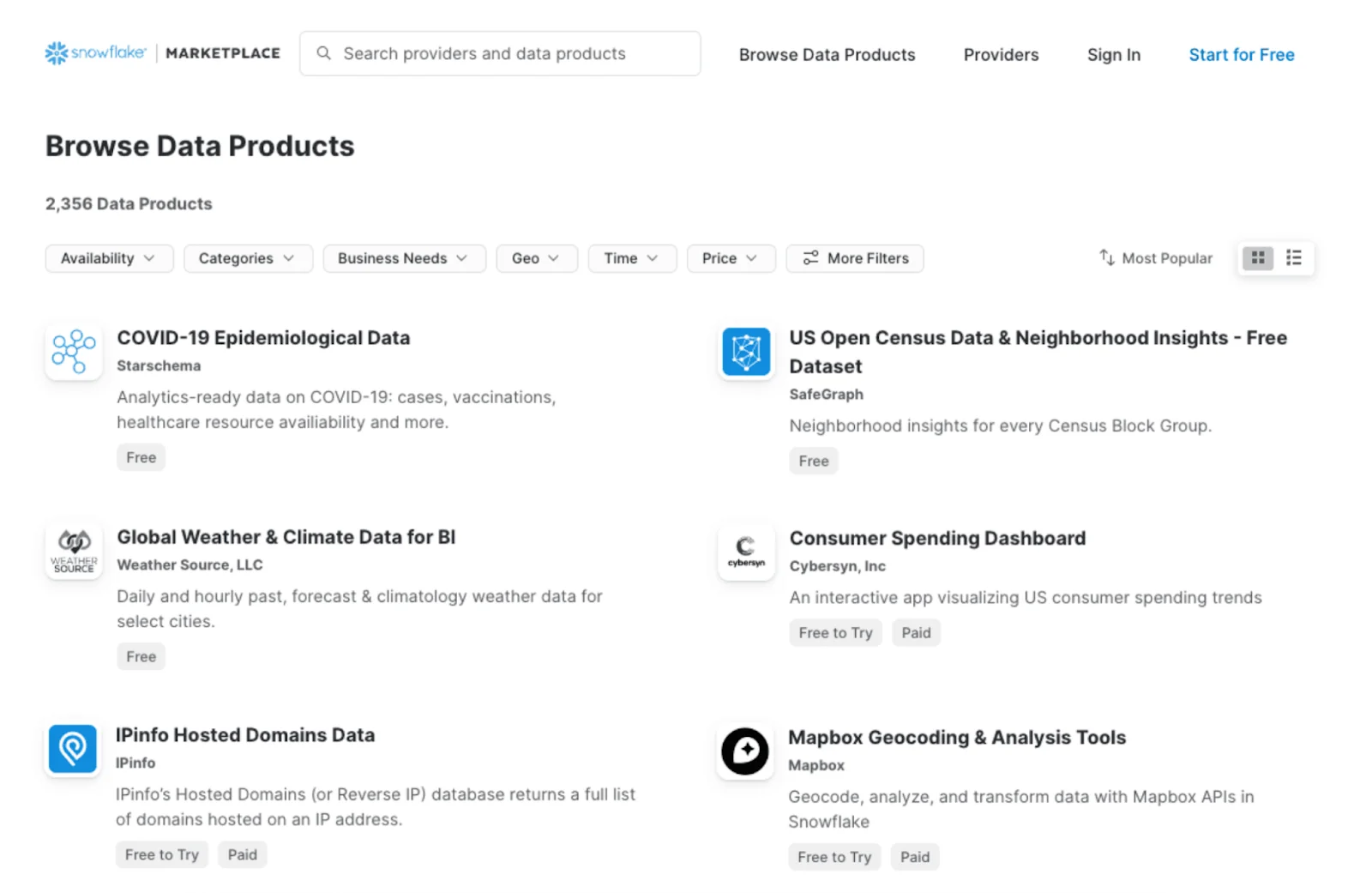The image size is (1372, 893).
Task: Expand the Time filter
Action: point(632,258)
